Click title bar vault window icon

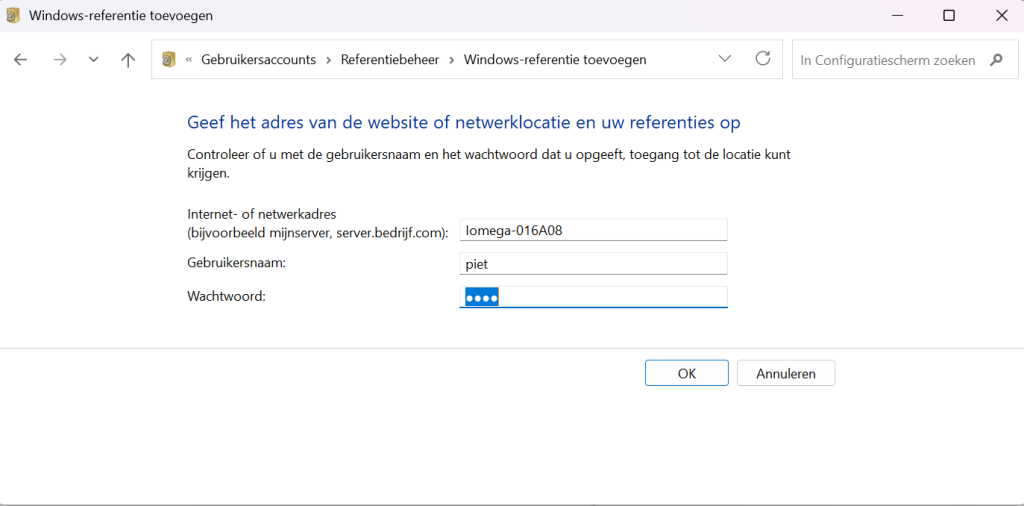[x=13, y=16]
